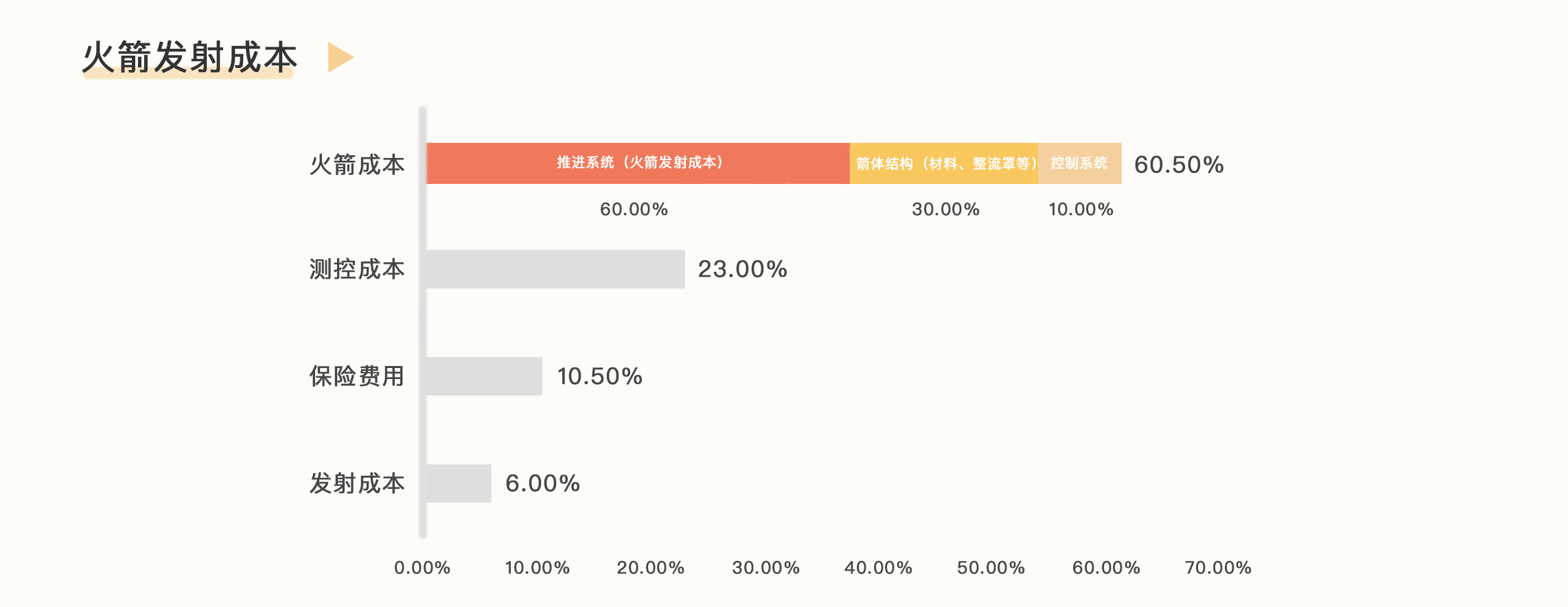Screen dimensions: 1568x607
Task: Select the 测控成本 category label
Action: click(x=357, y=269)
